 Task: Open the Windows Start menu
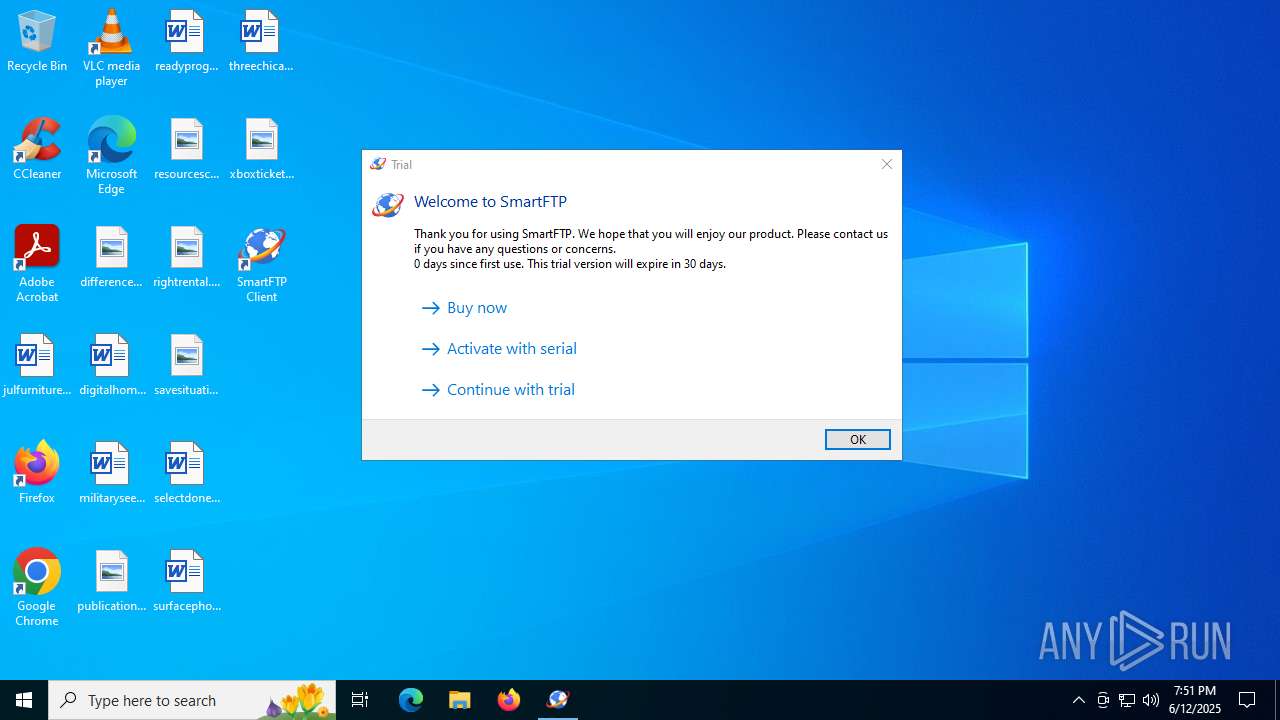(x=24, y=700)
